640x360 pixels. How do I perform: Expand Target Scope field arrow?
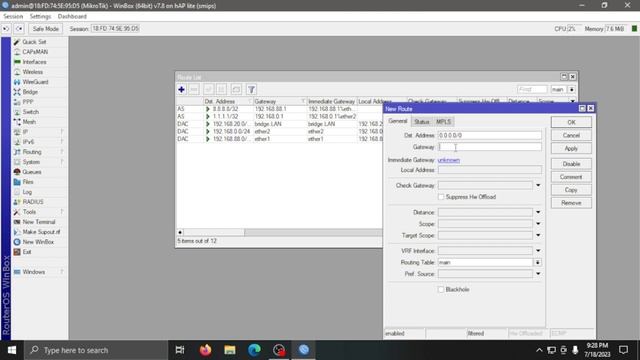[538, 236]
